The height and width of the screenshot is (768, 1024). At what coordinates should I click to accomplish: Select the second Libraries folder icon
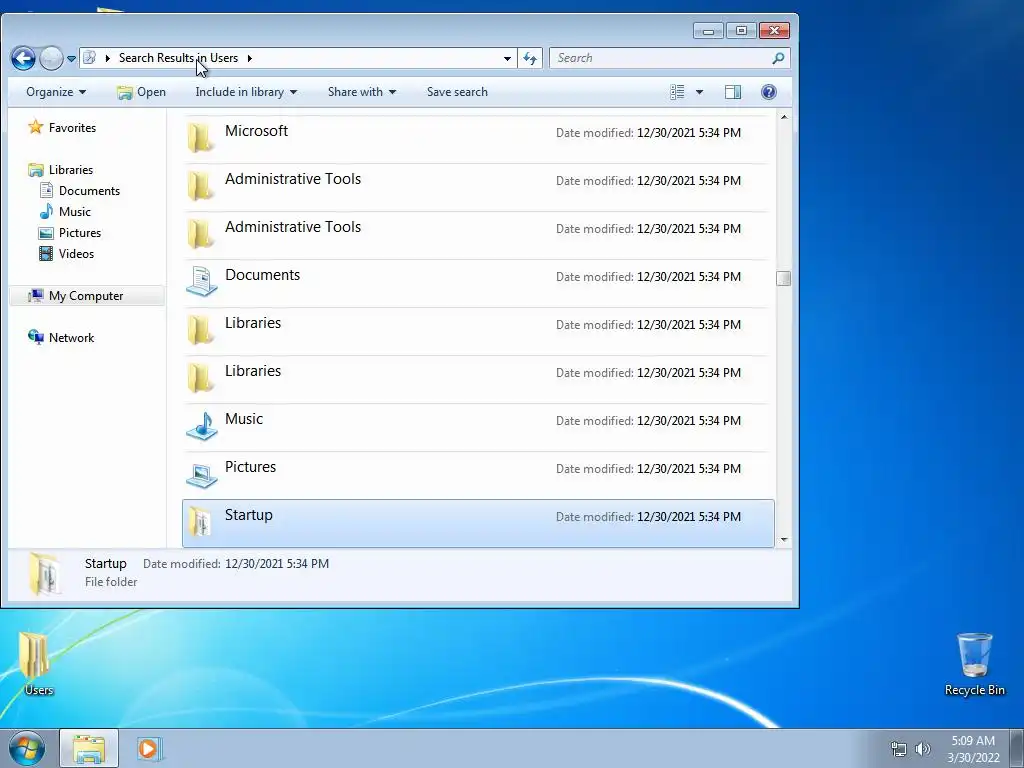[x=200, y=378]
